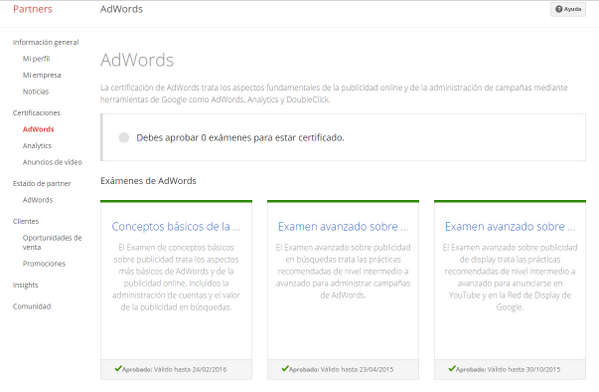Open the Partners logo link
Viewport: 599px width, 392px height.
coord(32,9)
